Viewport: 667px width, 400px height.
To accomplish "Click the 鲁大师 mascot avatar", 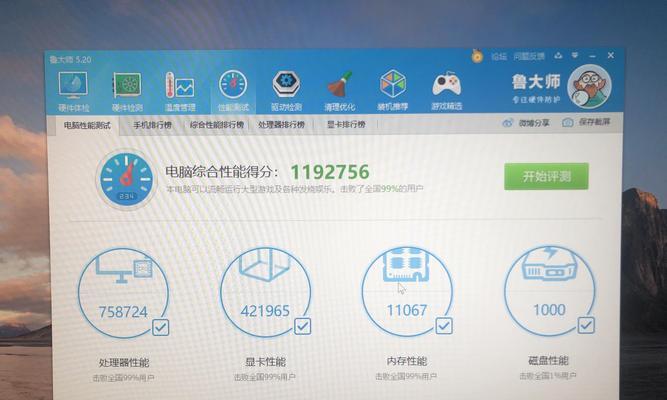I will pyautogui.click(x=589, y=86).
